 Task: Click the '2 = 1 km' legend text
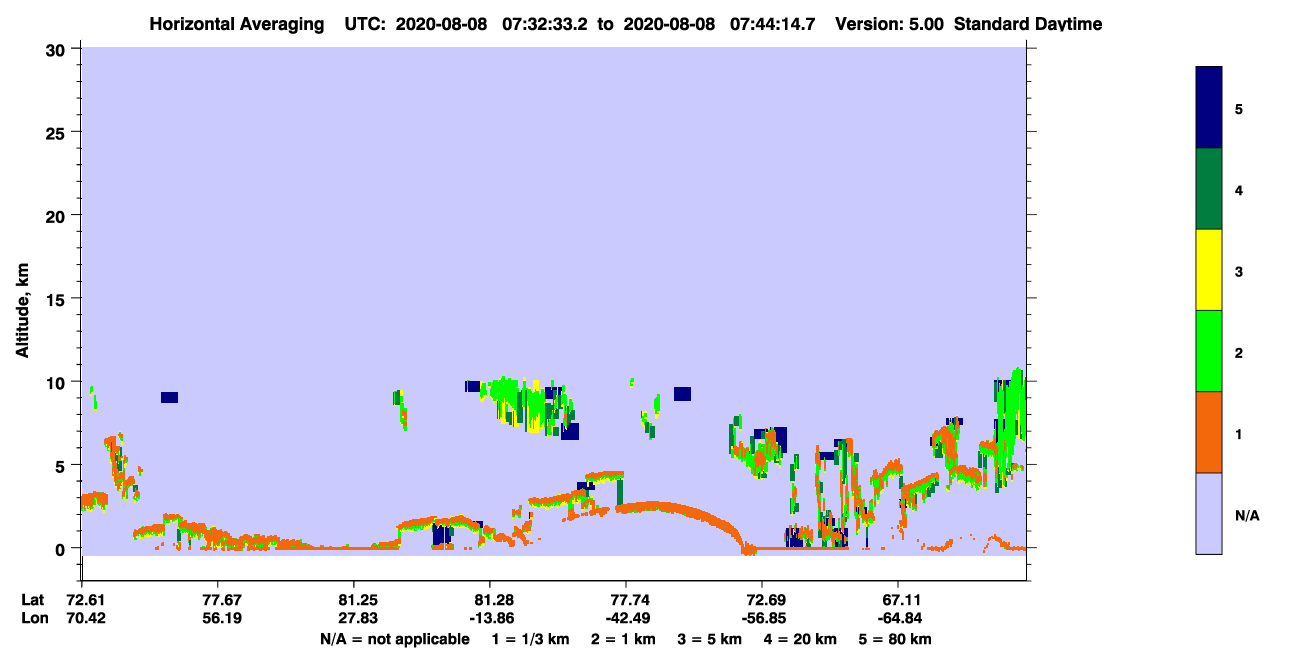624,639
